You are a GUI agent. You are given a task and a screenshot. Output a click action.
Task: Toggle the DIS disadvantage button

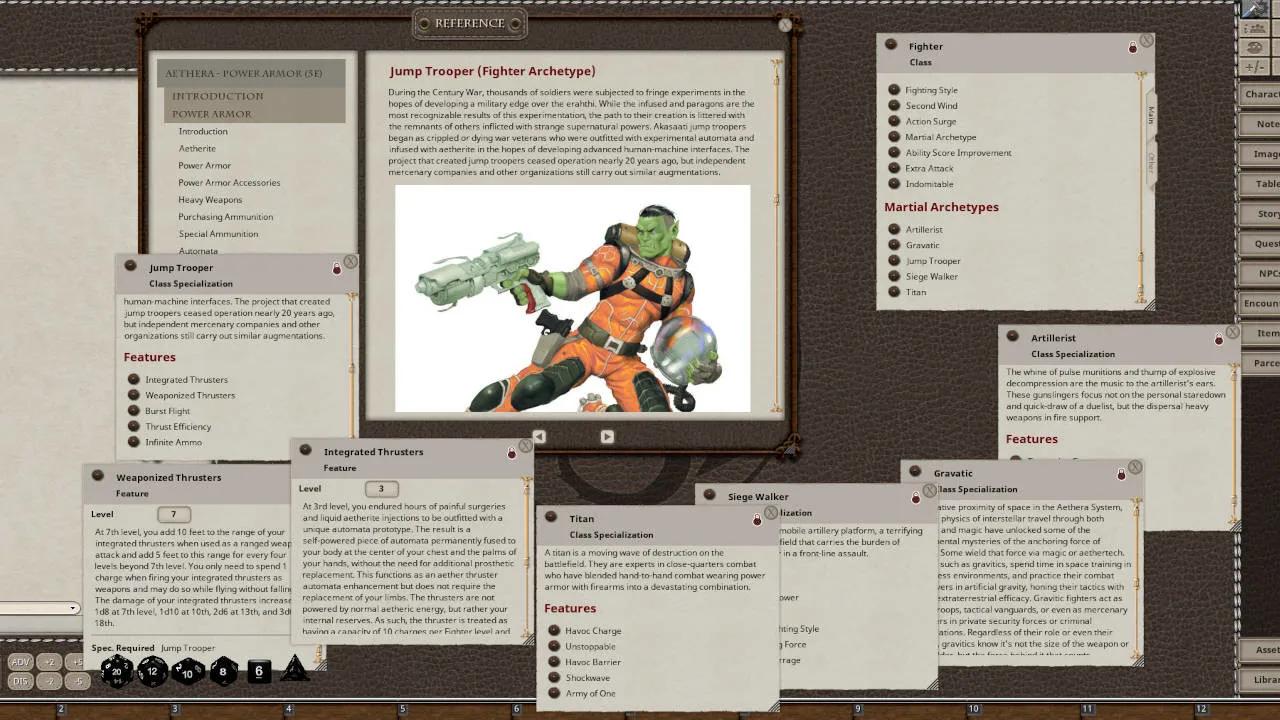pyautogui.click(x=20, y=681)
